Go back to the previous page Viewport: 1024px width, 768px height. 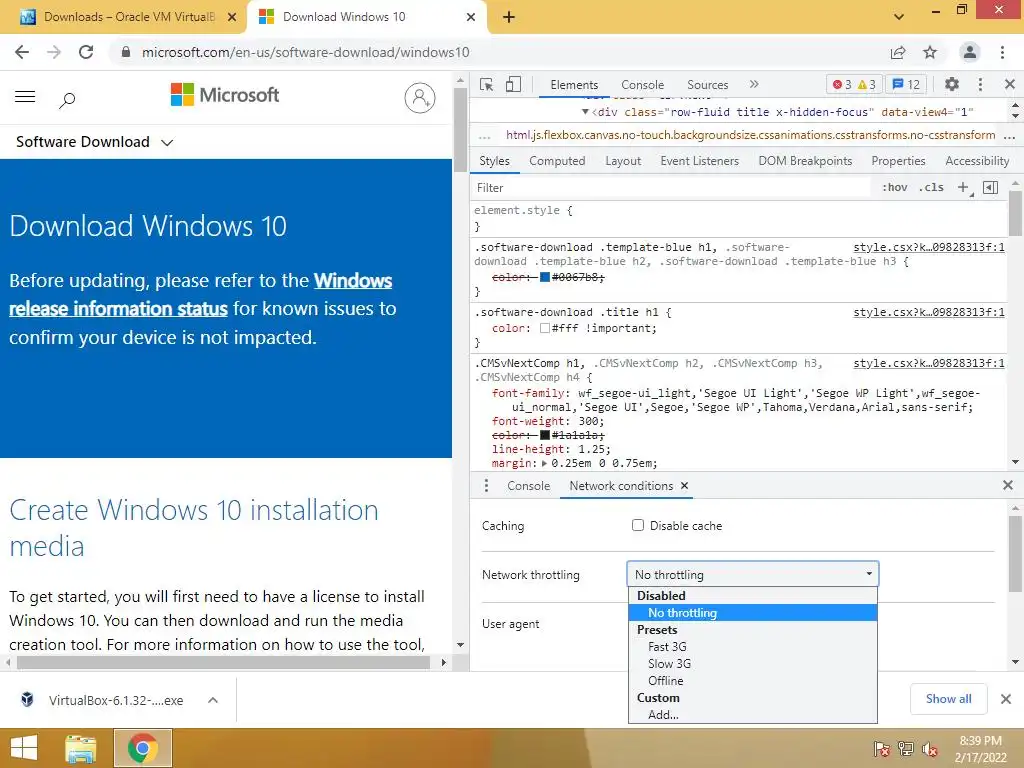[22, 52]
